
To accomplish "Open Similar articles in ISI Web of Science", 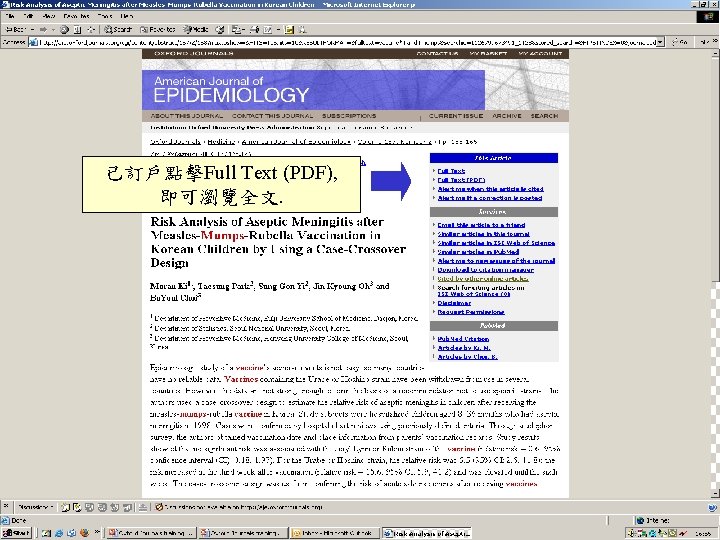I will pos(496,243).
